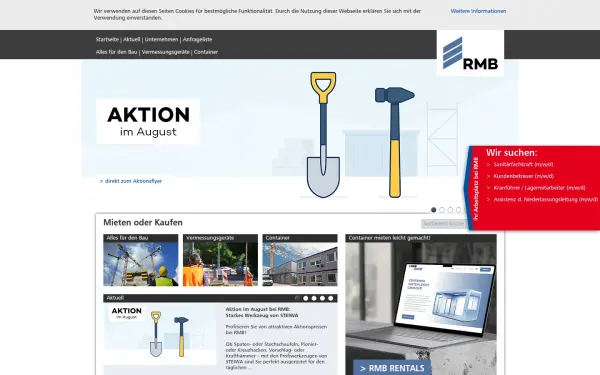Open Container in the navigation bar
Image resolution: width=600 pixels, height=375 pixels.
(206, 52)
